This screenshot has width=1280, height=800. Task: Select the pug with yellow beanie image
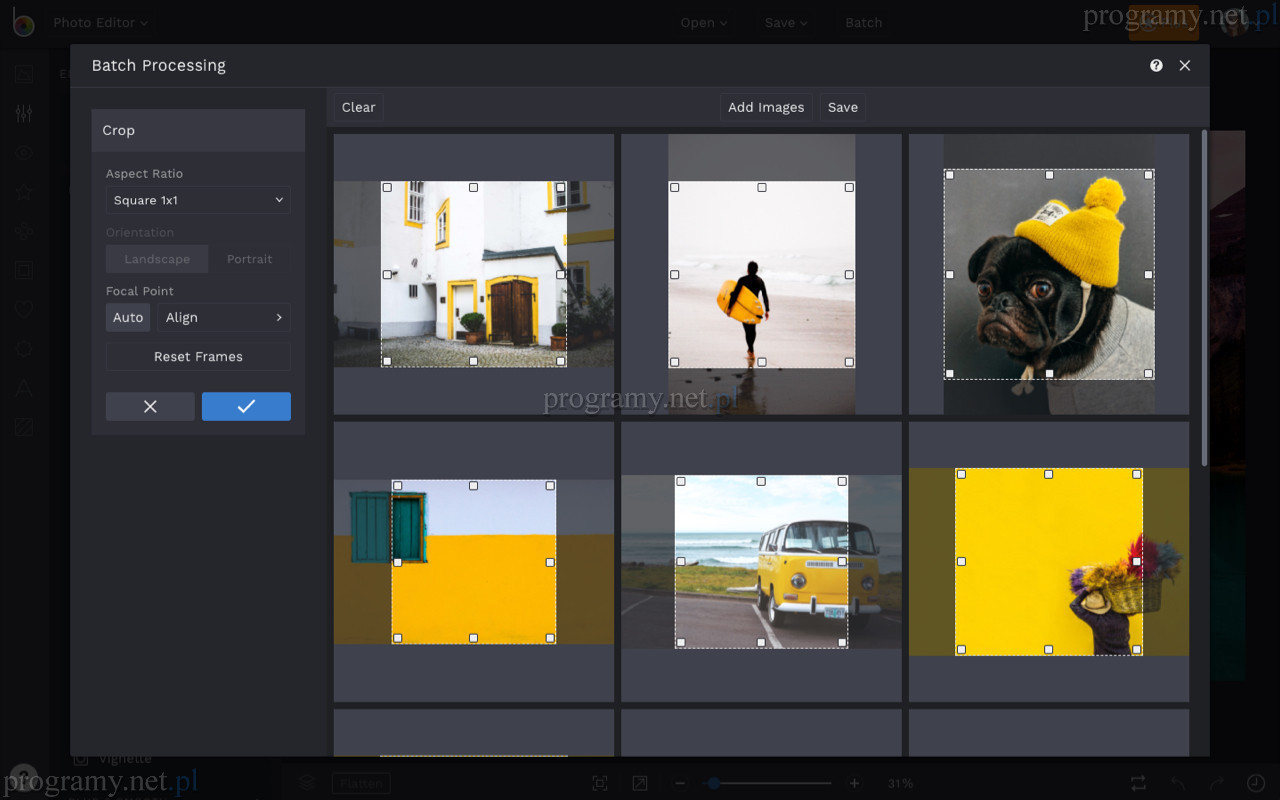(1048, 274)
